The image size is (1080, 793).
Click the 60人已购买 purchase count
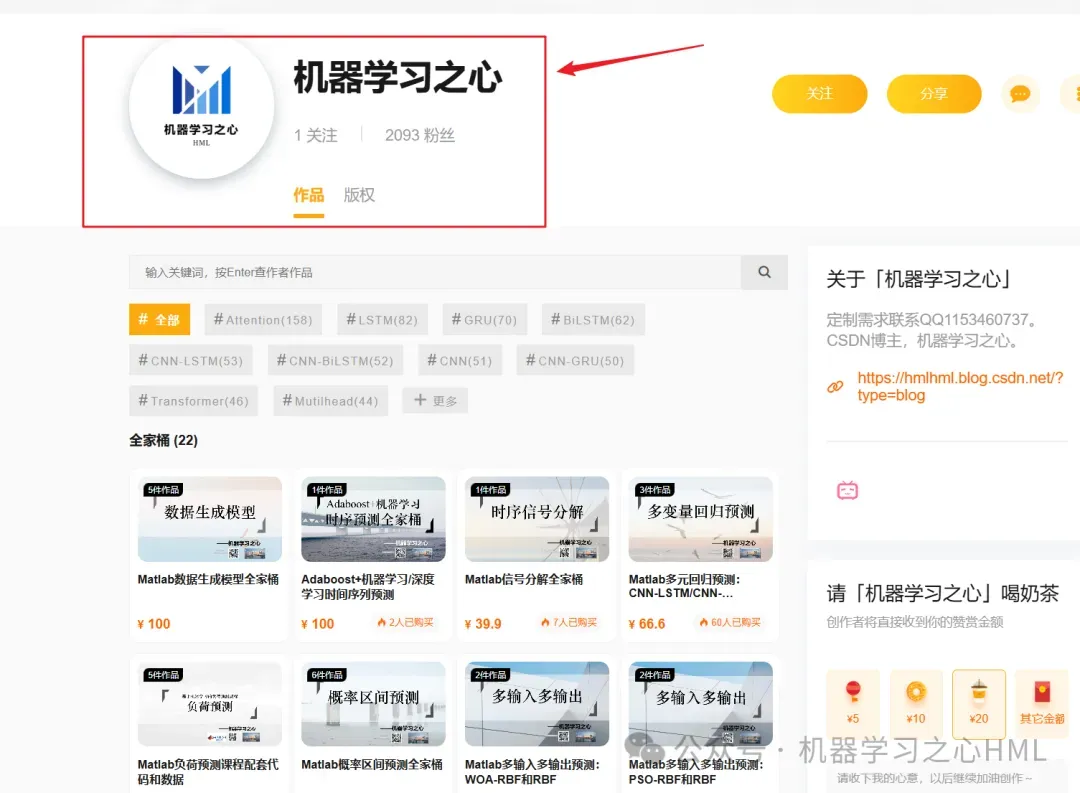pyautogui.click(x=730, y=622)
